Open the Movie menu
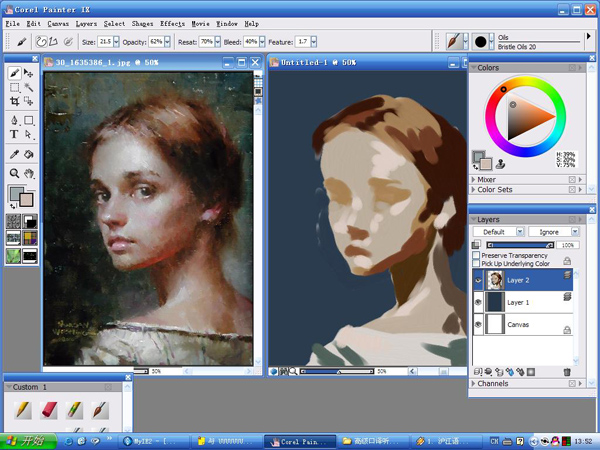 (201, 24)
